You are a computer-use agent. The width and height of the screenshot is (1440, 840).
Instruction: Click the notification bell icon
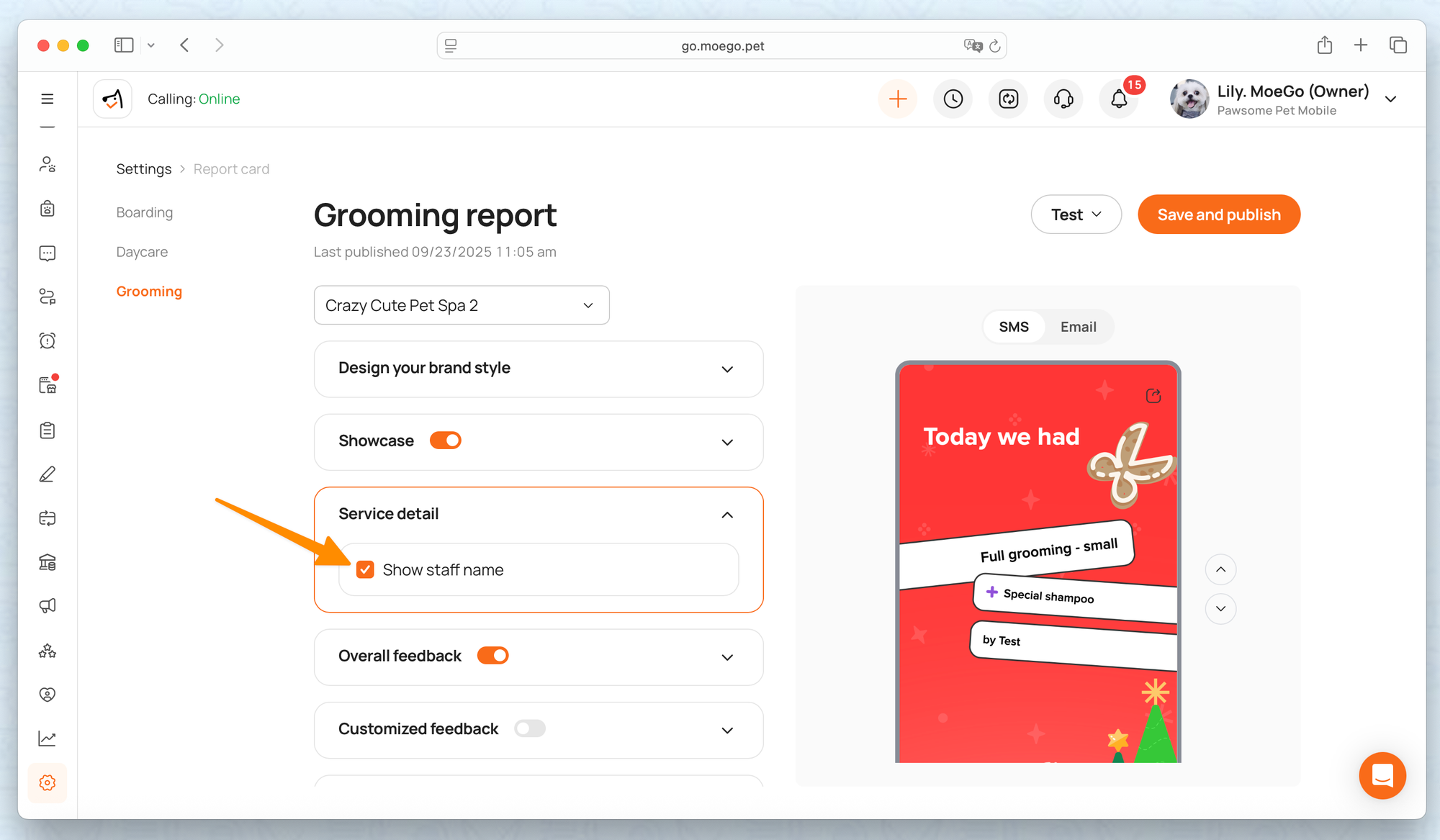(1118, 99)
